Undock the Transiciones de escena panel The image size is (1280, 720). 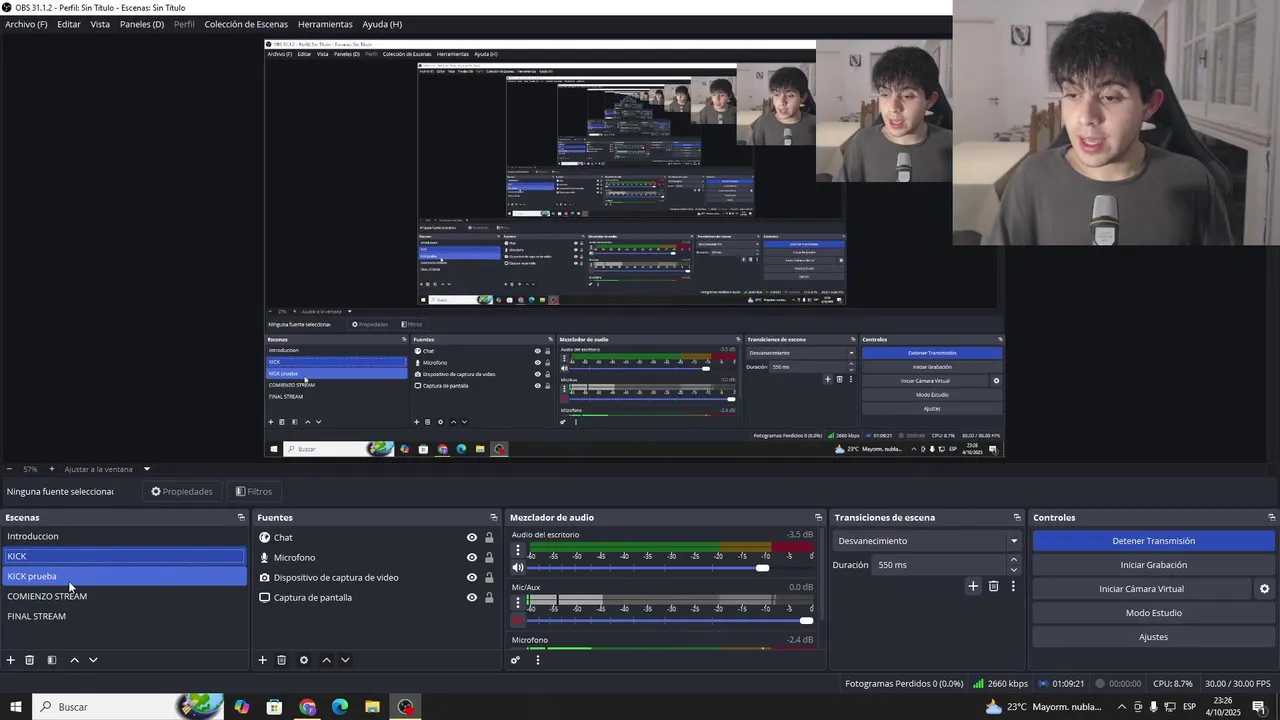[1017, 517]
